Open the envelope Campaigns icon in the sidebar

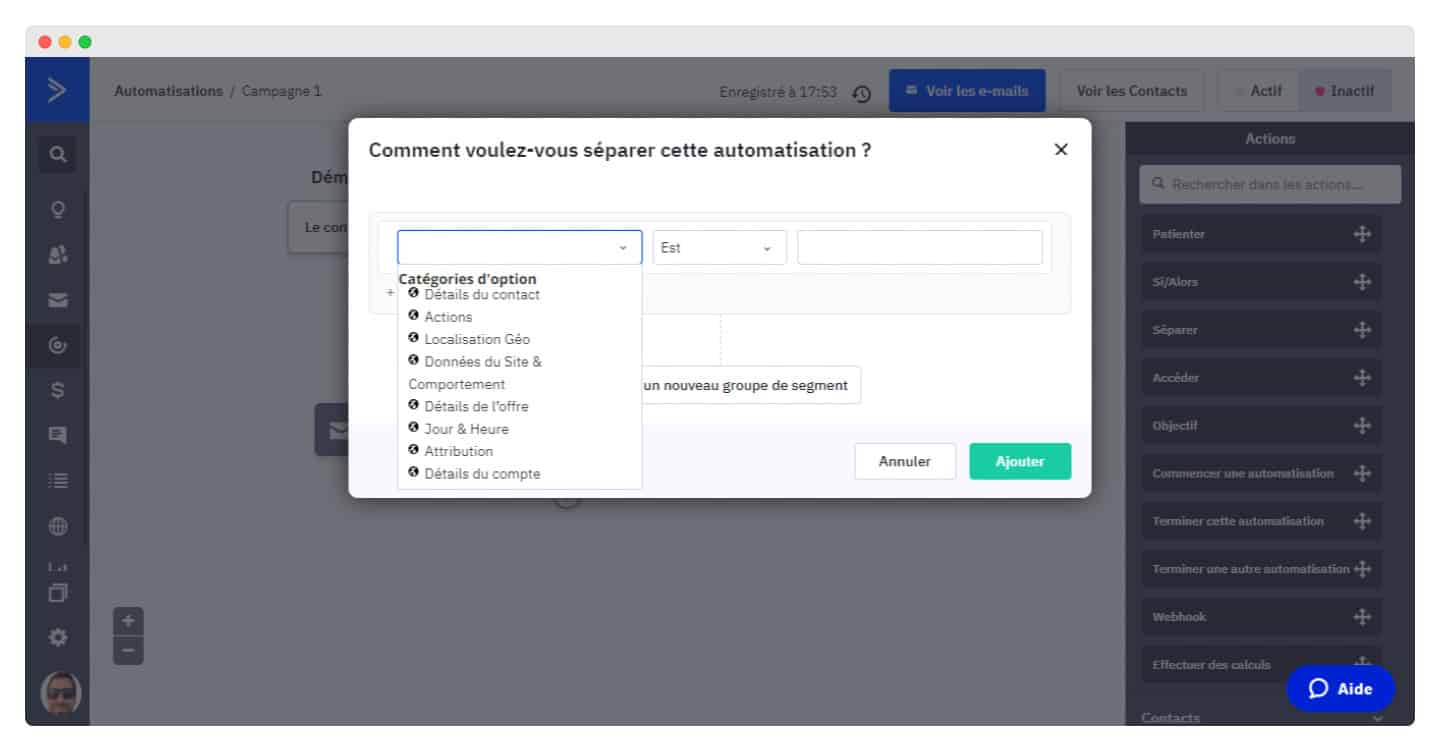tap(58, 300)
